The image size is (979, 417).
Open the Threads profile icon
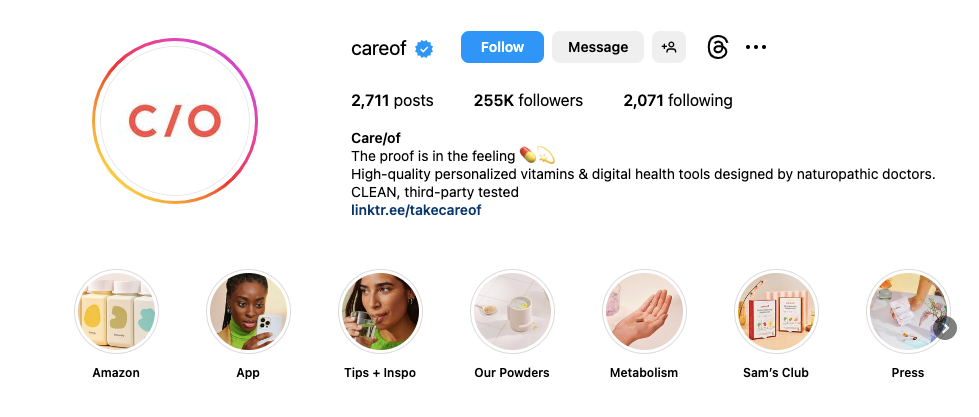click(717, 47)
